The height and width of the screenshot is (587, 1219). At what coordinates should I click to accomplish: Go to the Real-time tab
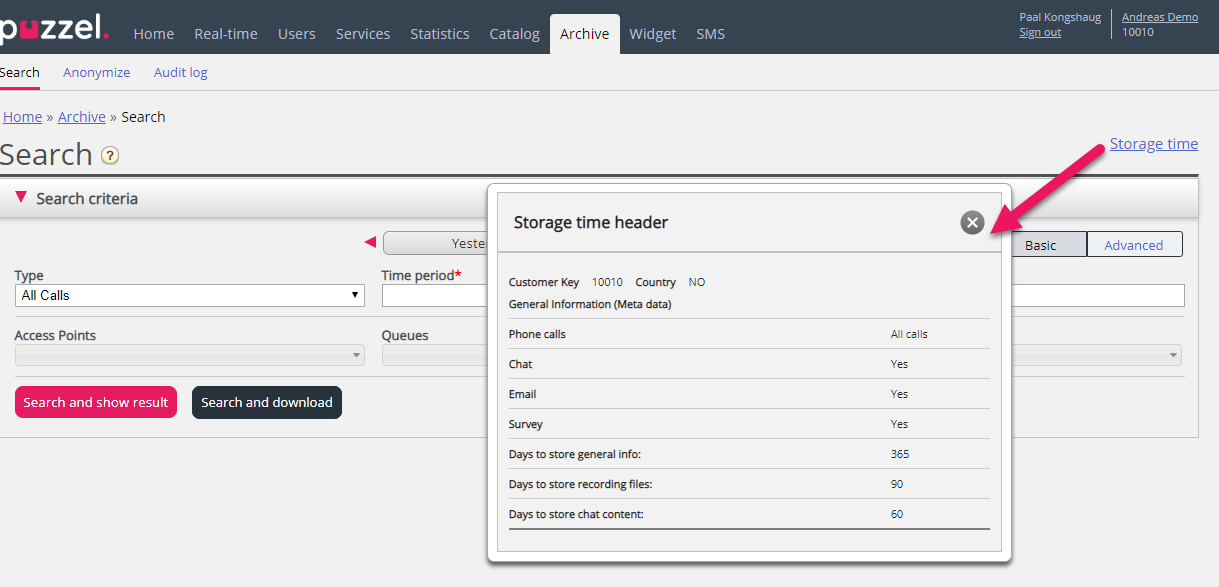click(x=226, y=34)
